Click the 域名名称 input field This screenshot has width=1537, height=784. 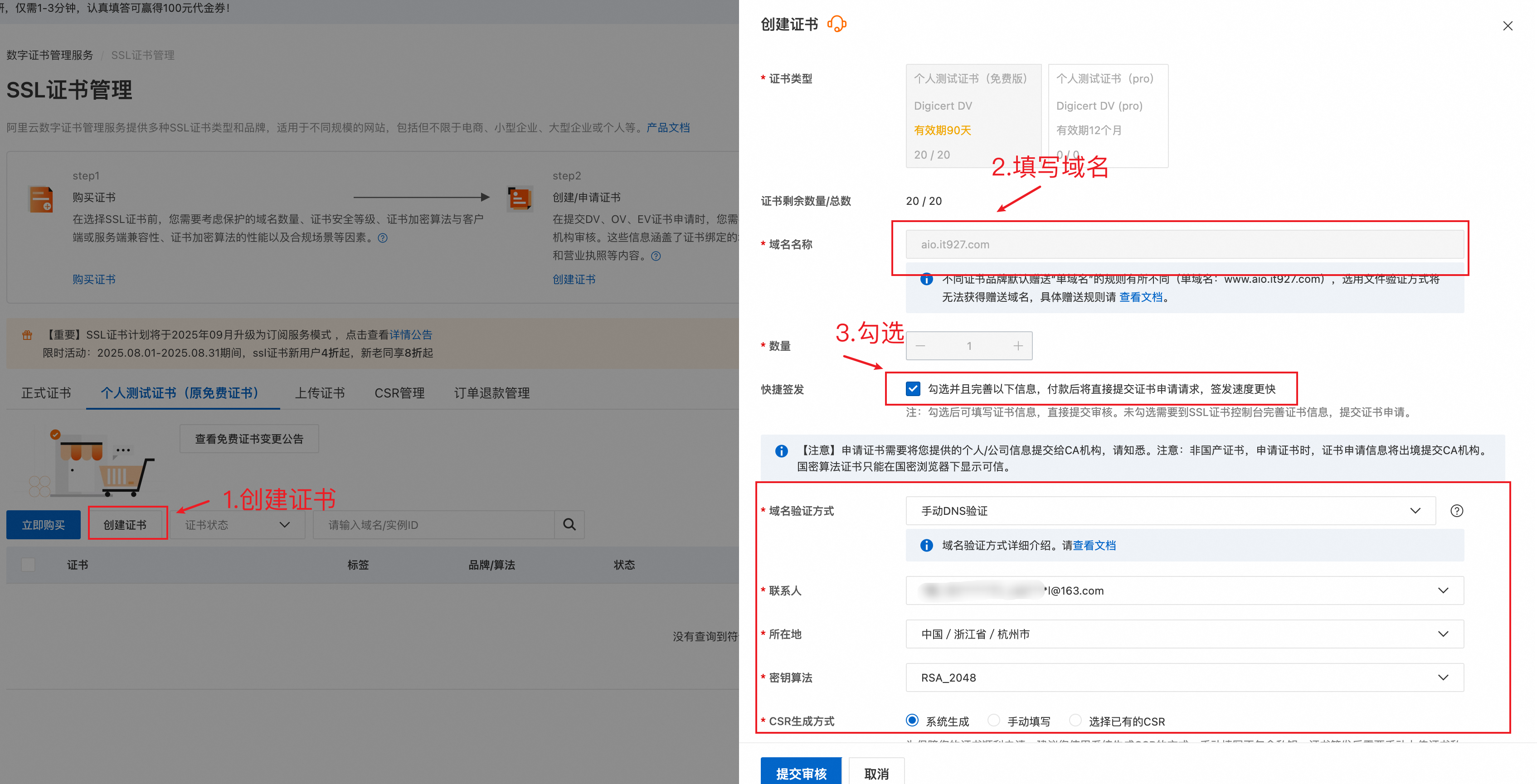pyautogui.click(x=1184, y=244)
